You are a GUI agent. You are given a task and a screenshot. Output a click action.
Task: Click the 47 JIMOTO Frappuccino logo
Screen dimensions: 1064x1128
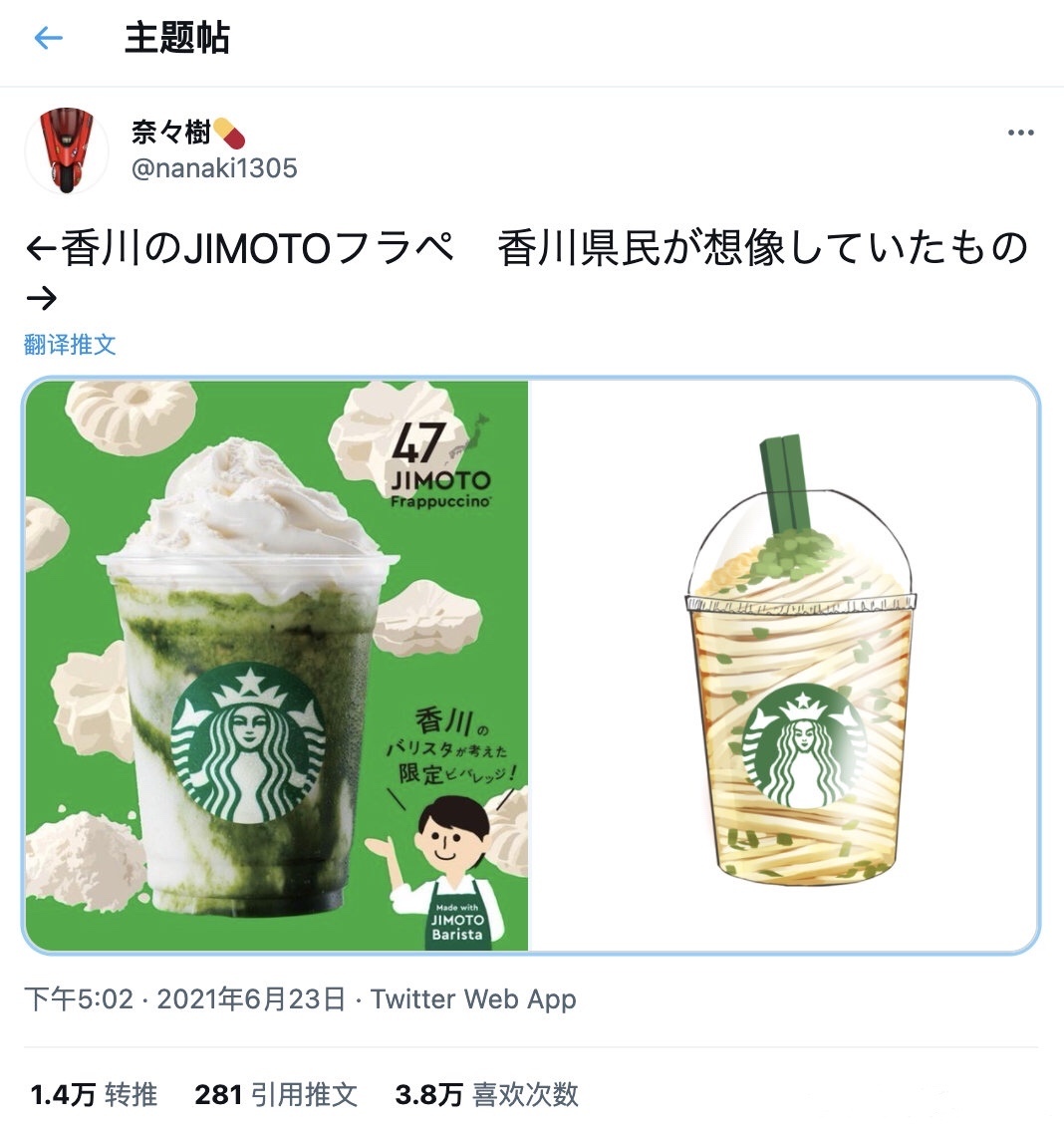pyautogui.click(x=440, y=462)
